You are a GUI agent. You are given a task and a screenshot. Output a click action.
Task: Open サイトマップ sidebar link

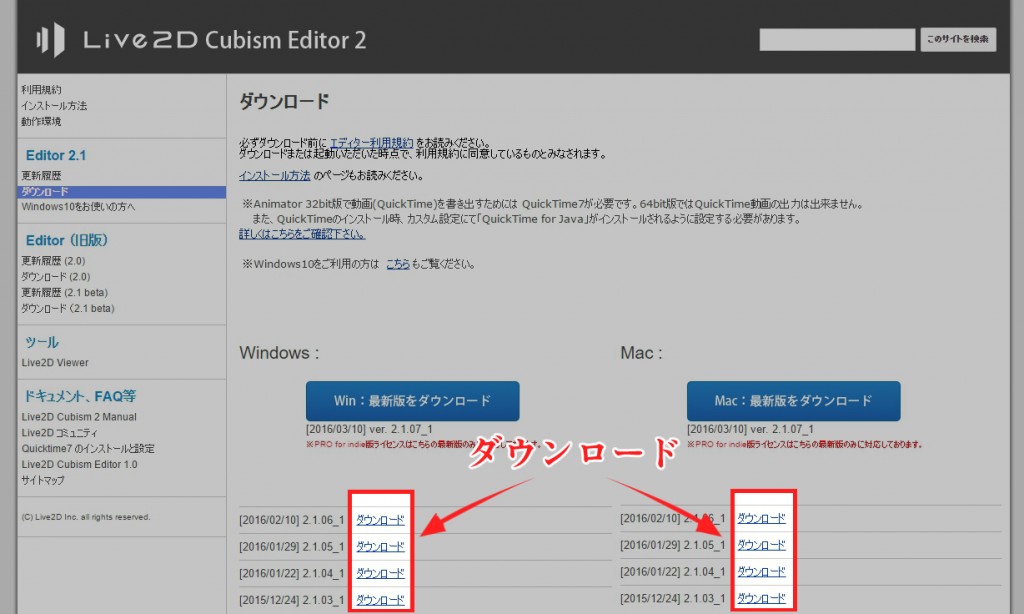click(x=43, y=480)
